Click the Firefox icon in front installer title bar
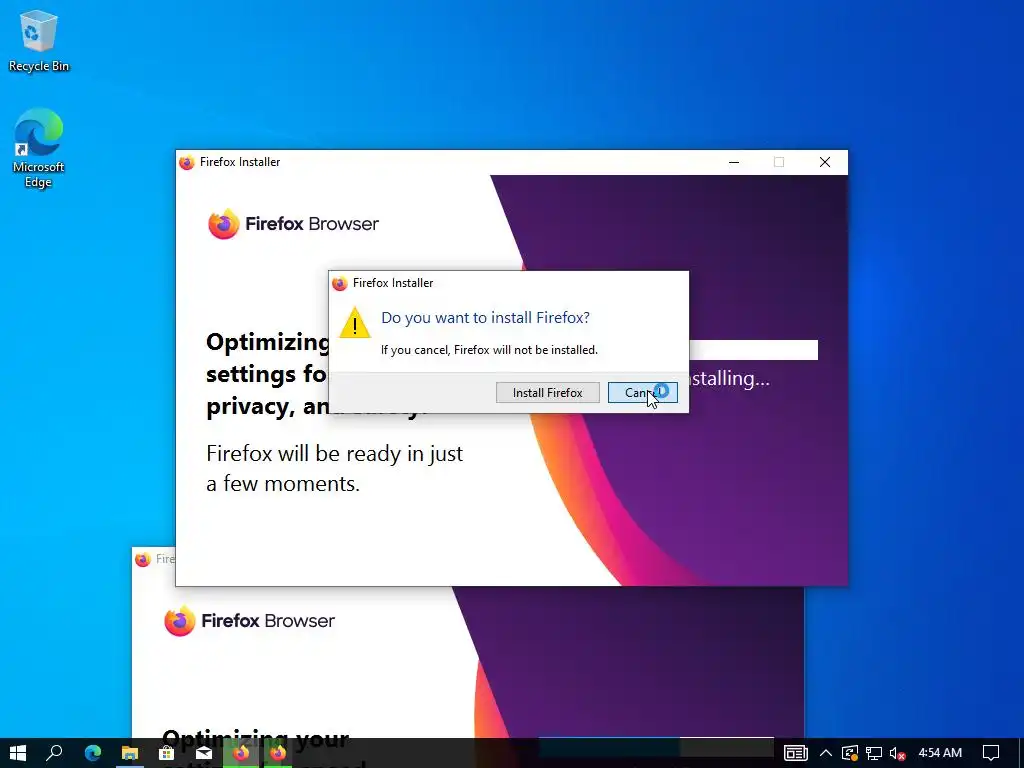1024x768 pixels. [187, 162]
